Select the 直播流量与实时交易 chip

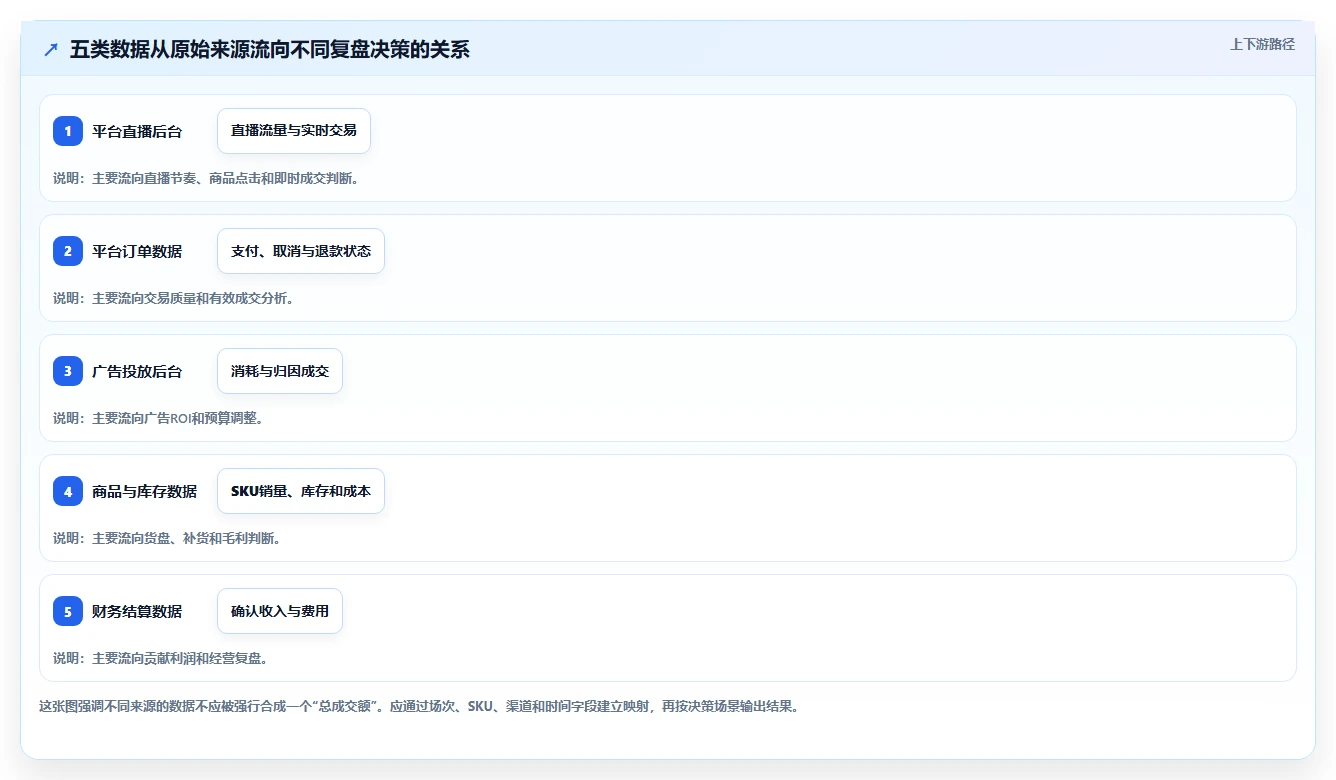click(x=294, y=131)
